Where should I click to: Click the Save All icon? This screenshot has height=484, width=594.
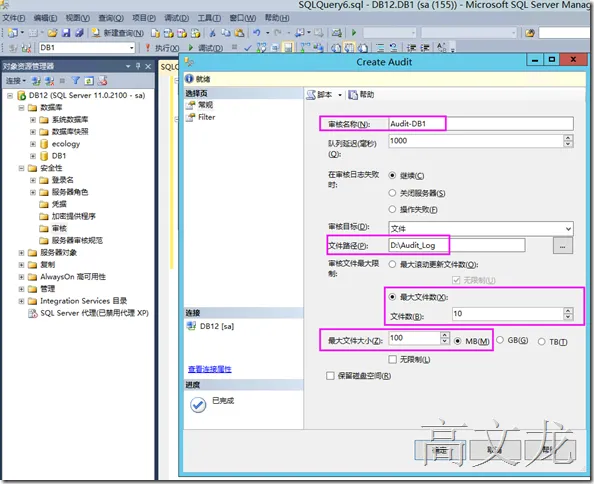(79, 33)
